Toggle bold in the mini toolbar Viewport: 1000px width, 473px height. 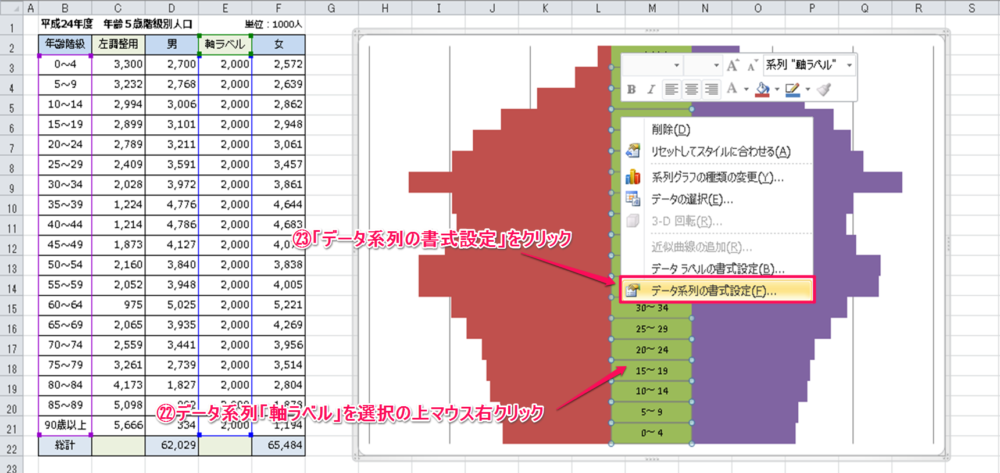(632, 89)
